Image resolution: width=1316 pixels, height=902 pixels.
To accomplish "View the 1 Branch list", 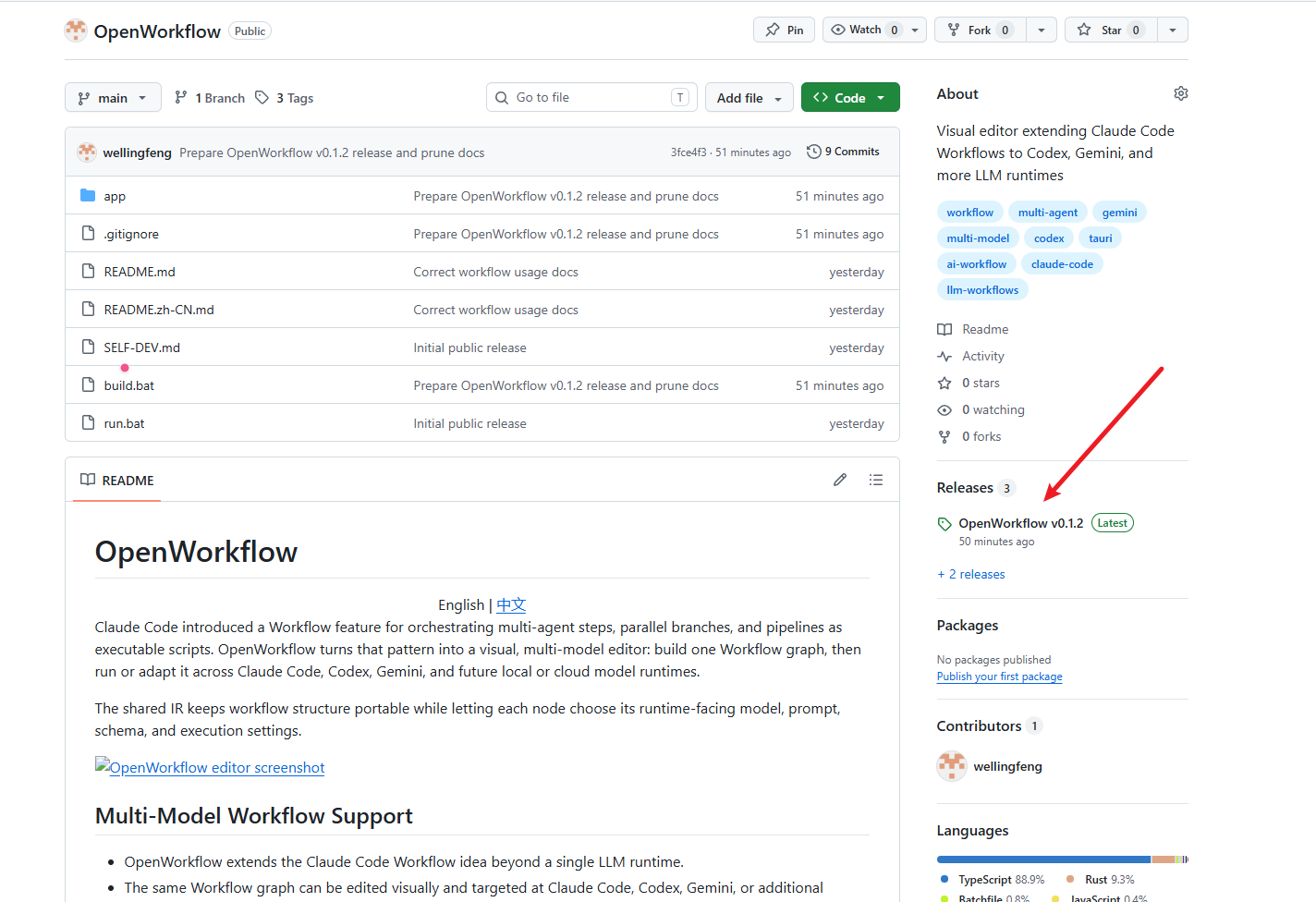I will click(210, 97).
